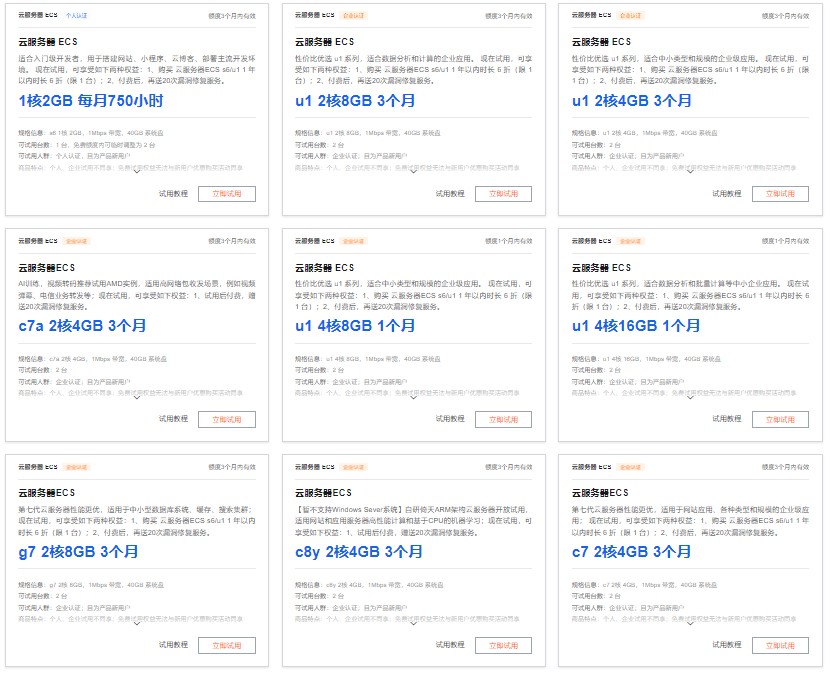The image size is (830, 676).
Task: Click 立即试用 on the c7 2核4GB 3个月 card
Action: 780,645
